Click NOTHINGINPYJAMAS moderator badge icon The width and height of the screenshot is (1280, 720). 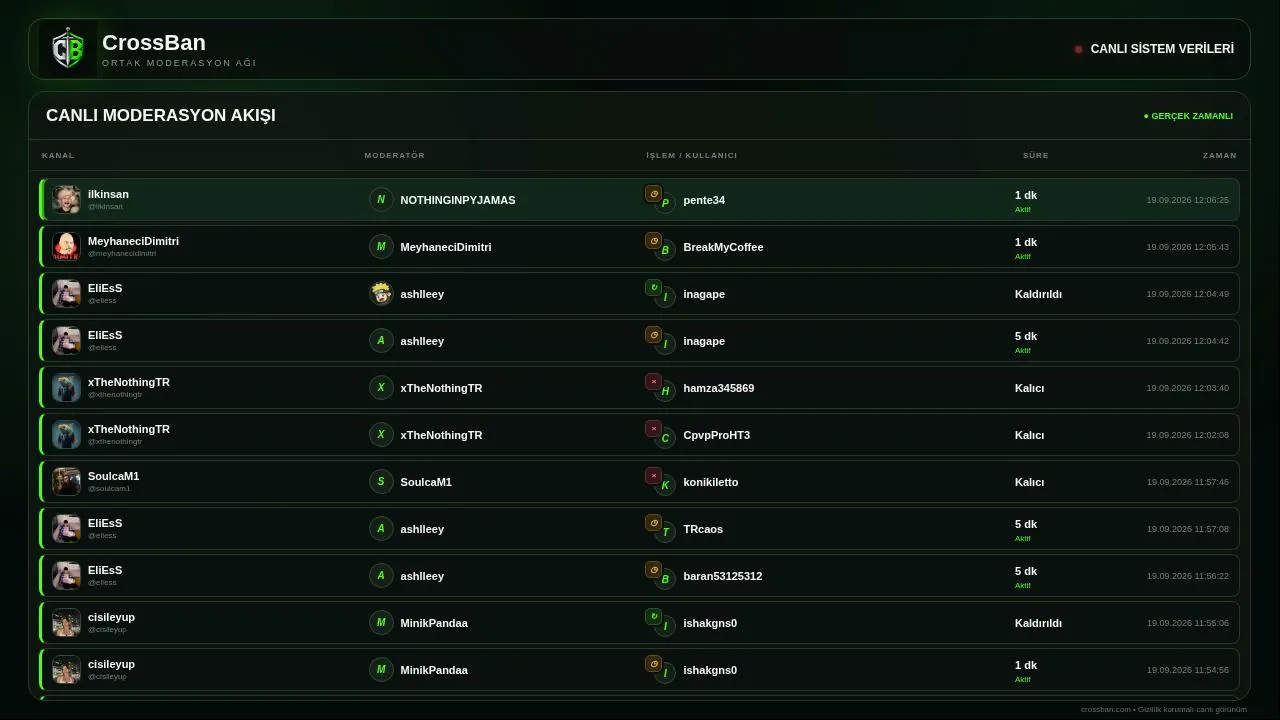click(x=381, y=200)
